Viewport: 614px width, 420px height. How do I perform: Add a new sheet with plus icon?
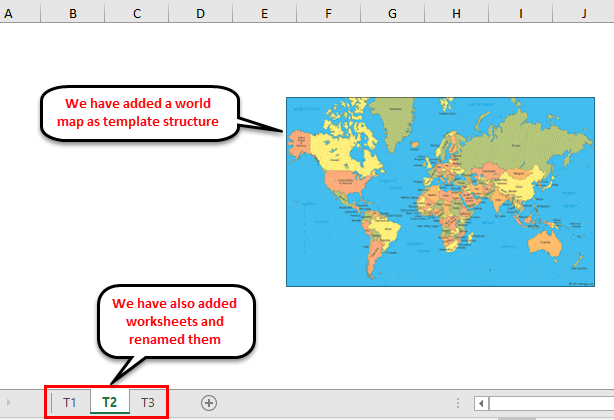[209, 403]
